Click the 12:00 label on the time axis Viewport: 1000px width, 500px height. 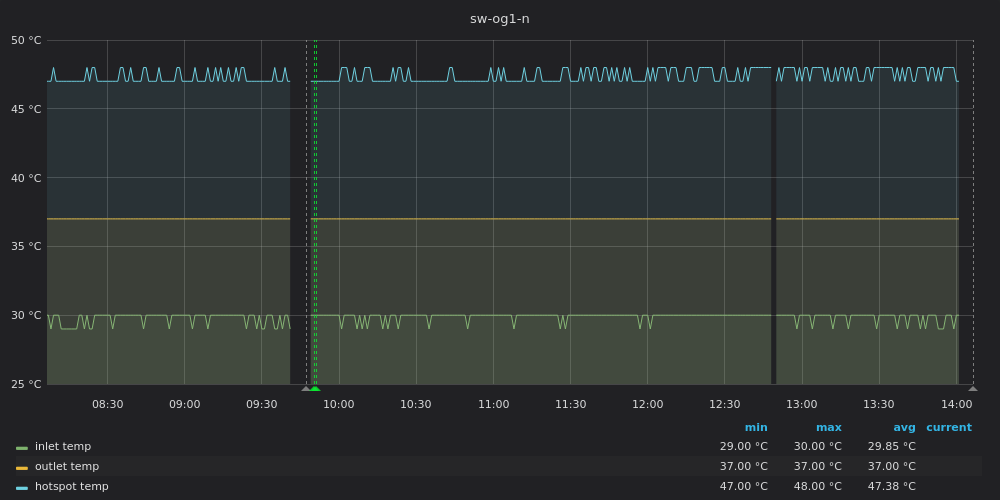point(647,404)
